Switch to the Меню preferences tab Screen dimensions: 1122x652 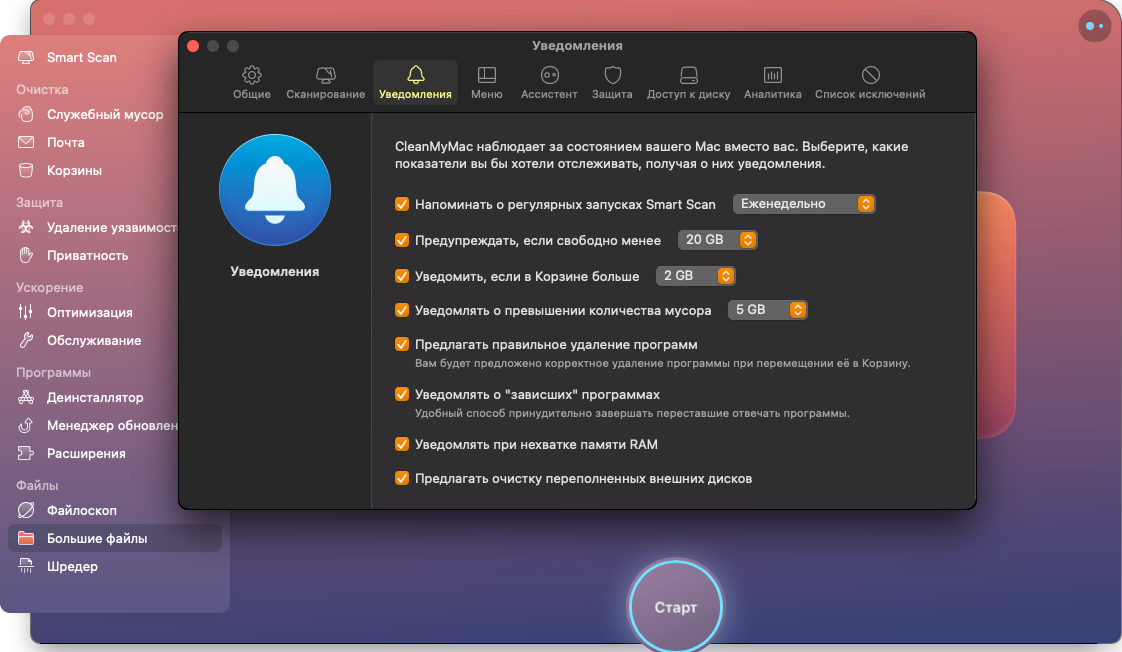(x=486, y=82)
